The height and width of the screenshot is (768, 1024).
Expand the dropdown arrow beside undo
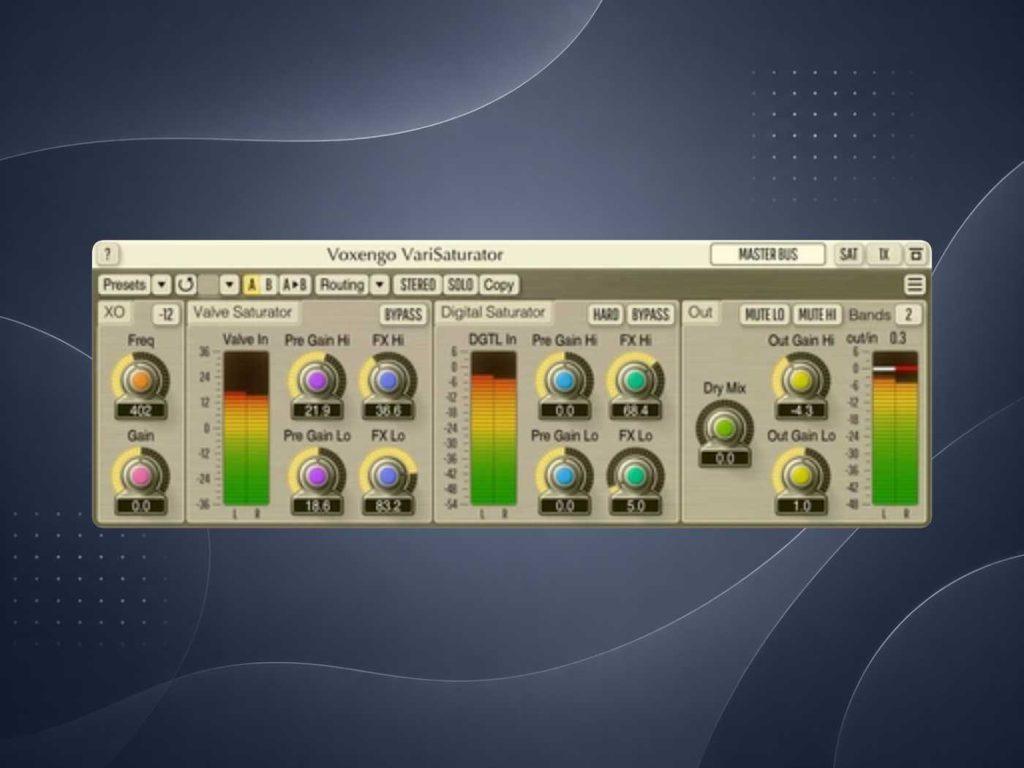click(229, 285)
